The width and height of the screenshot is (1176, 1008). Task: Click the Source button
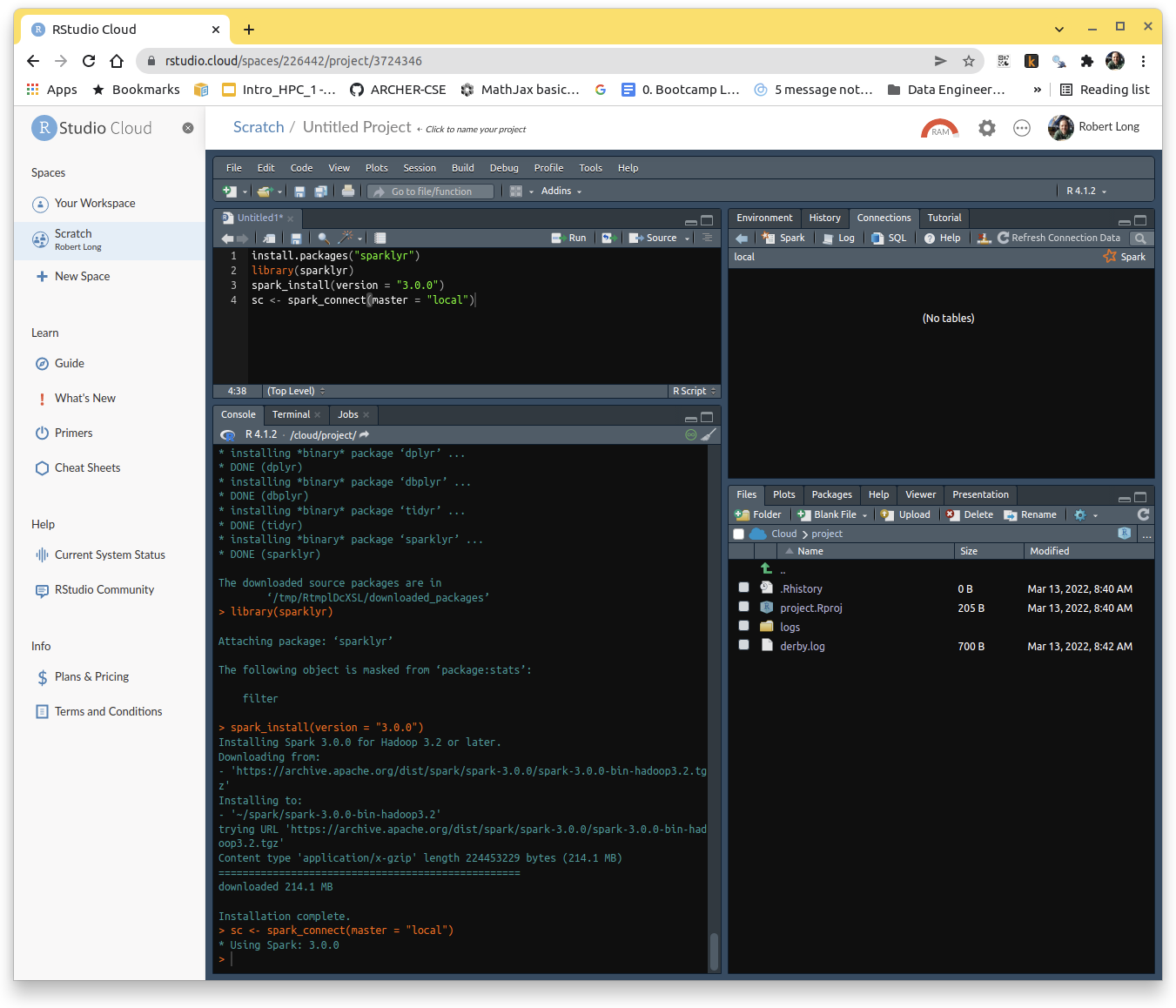coord(653,239)
